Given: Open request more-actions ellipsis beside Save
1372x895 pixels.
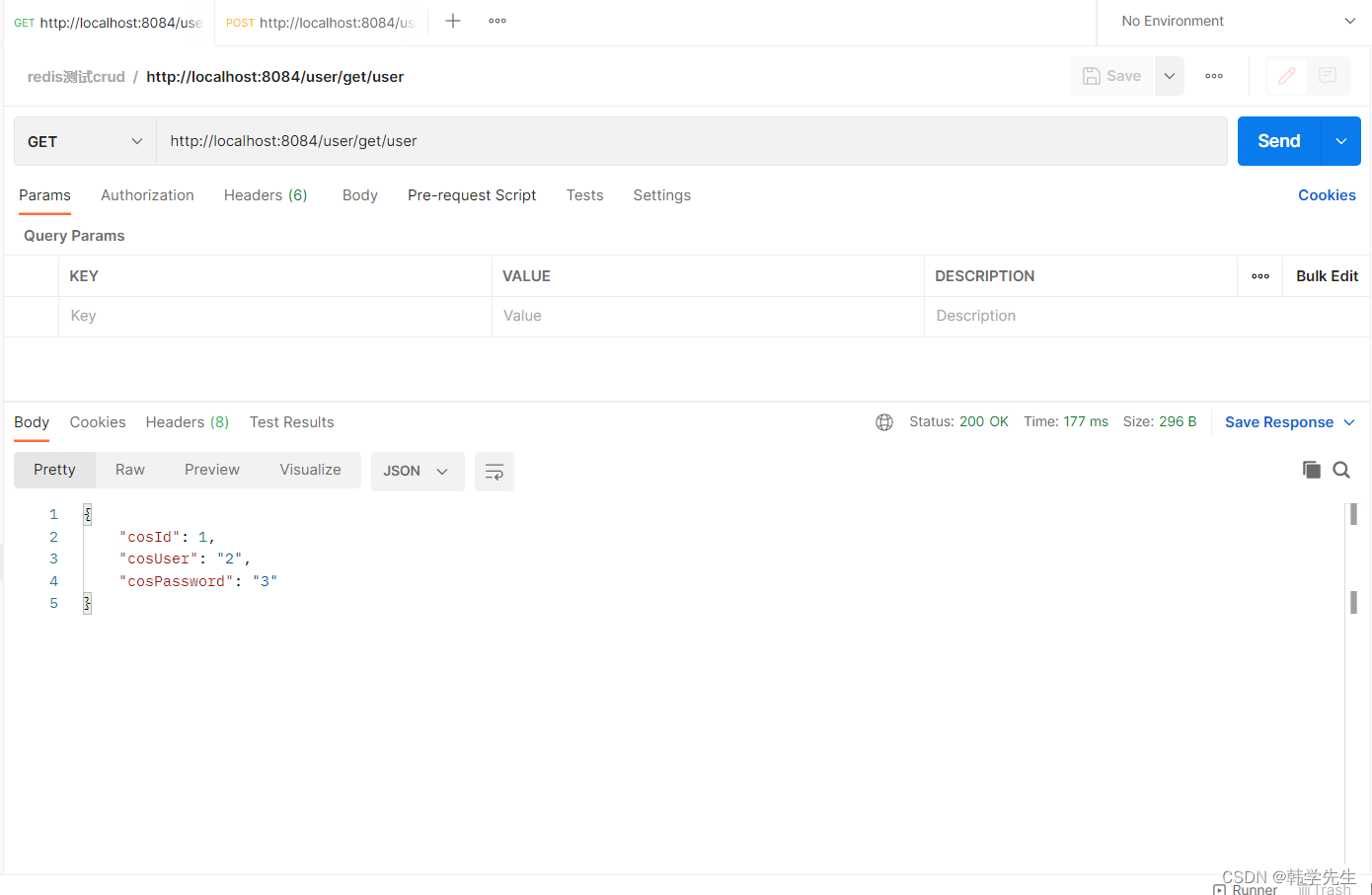Looking at the screenshot, I should (x=1214, y=76).
